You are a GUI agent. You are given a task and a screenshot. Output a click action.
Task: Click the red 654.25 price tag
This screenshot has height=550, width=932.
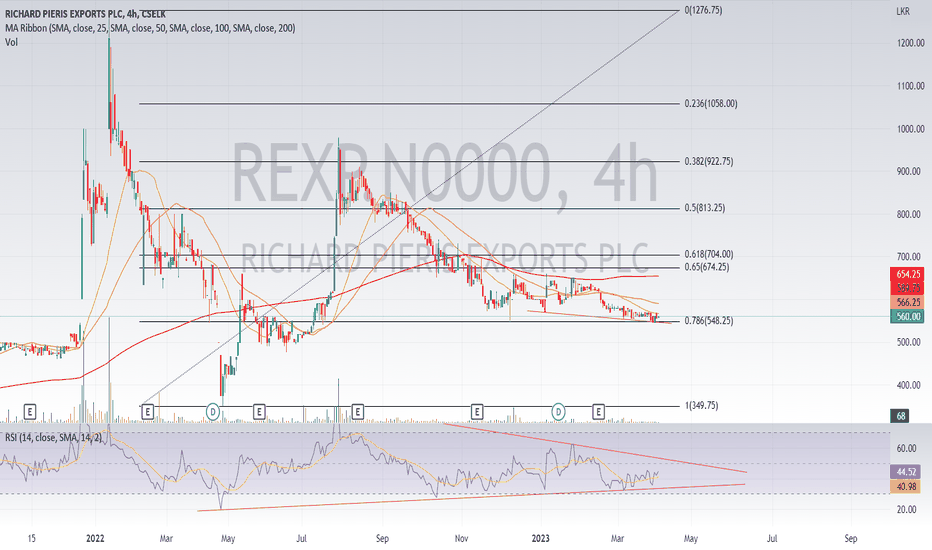click(907, 274)
